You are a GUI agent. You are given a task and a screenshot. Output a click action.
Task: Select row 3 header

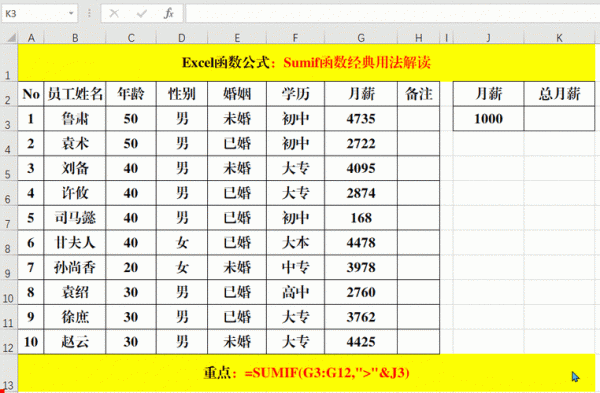[8, 119]
